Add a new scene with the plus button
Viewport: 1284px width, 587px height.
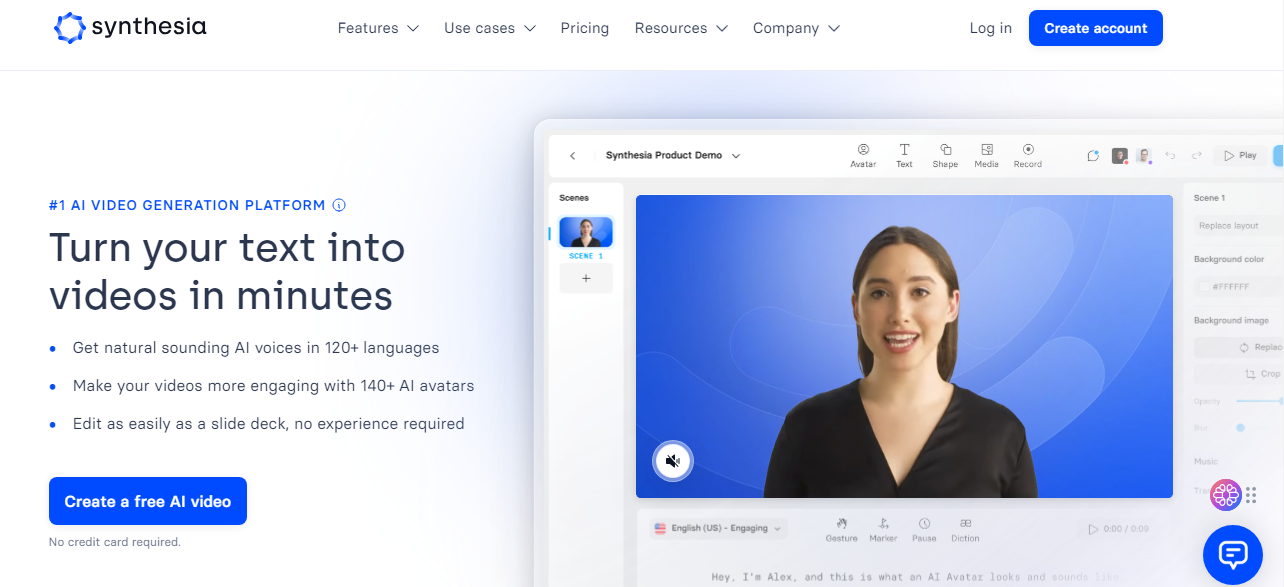click(586, 279)
